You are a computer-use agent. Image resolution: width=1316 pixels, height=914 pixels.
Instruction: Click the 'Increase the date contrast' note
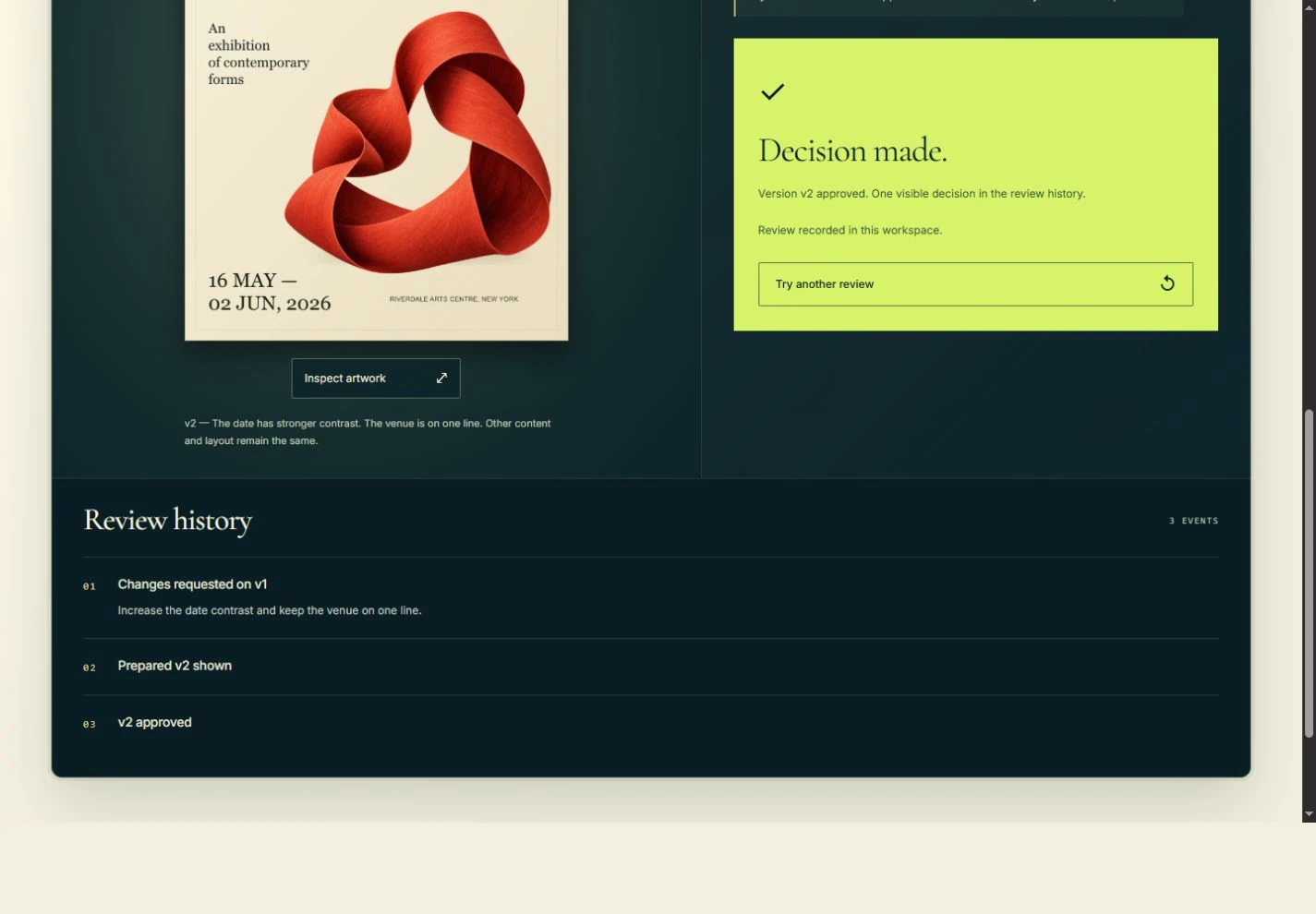(270, 610)
